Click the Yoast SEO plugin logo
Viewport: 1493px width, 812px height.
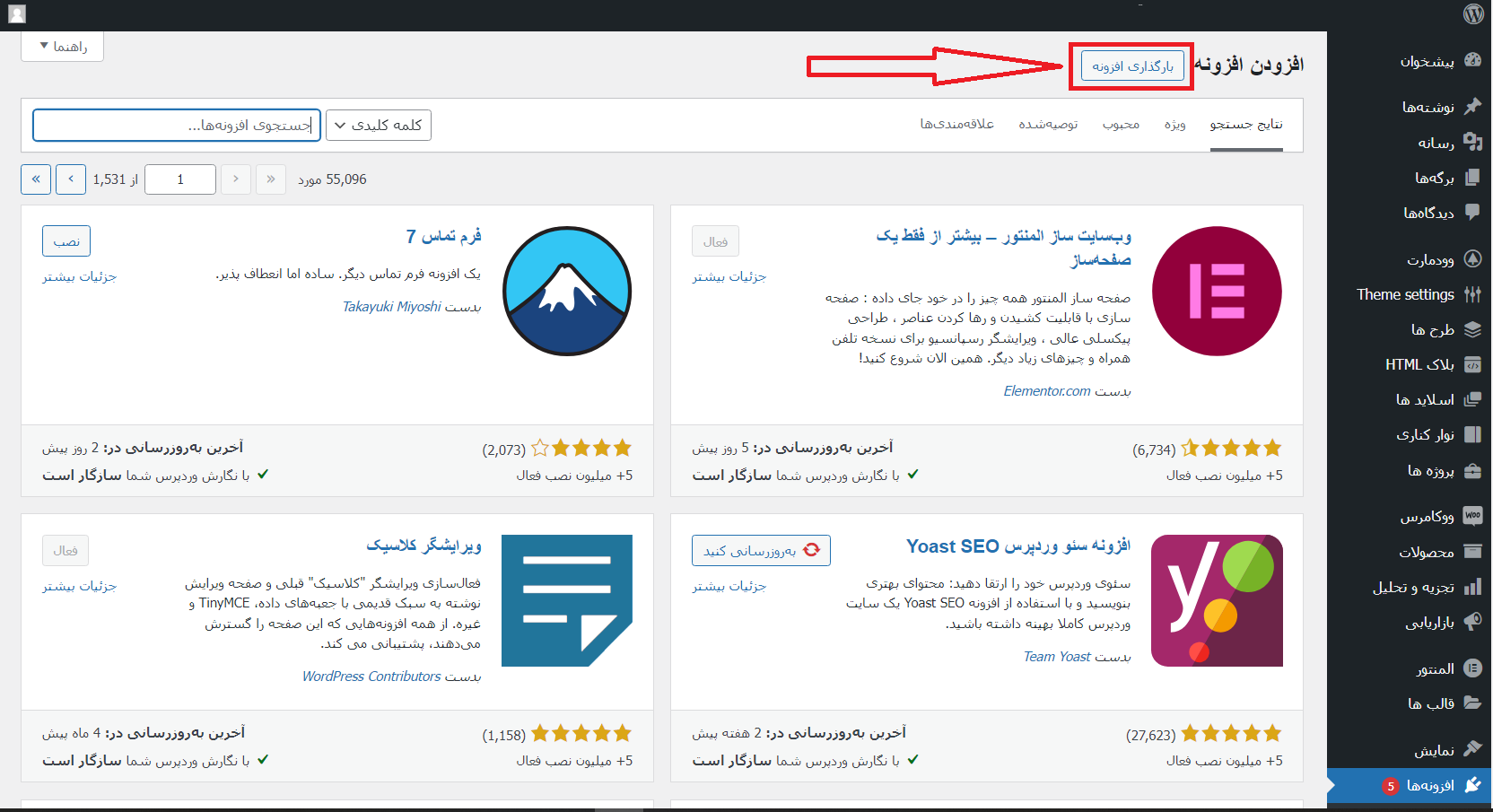pos(1217,600)
